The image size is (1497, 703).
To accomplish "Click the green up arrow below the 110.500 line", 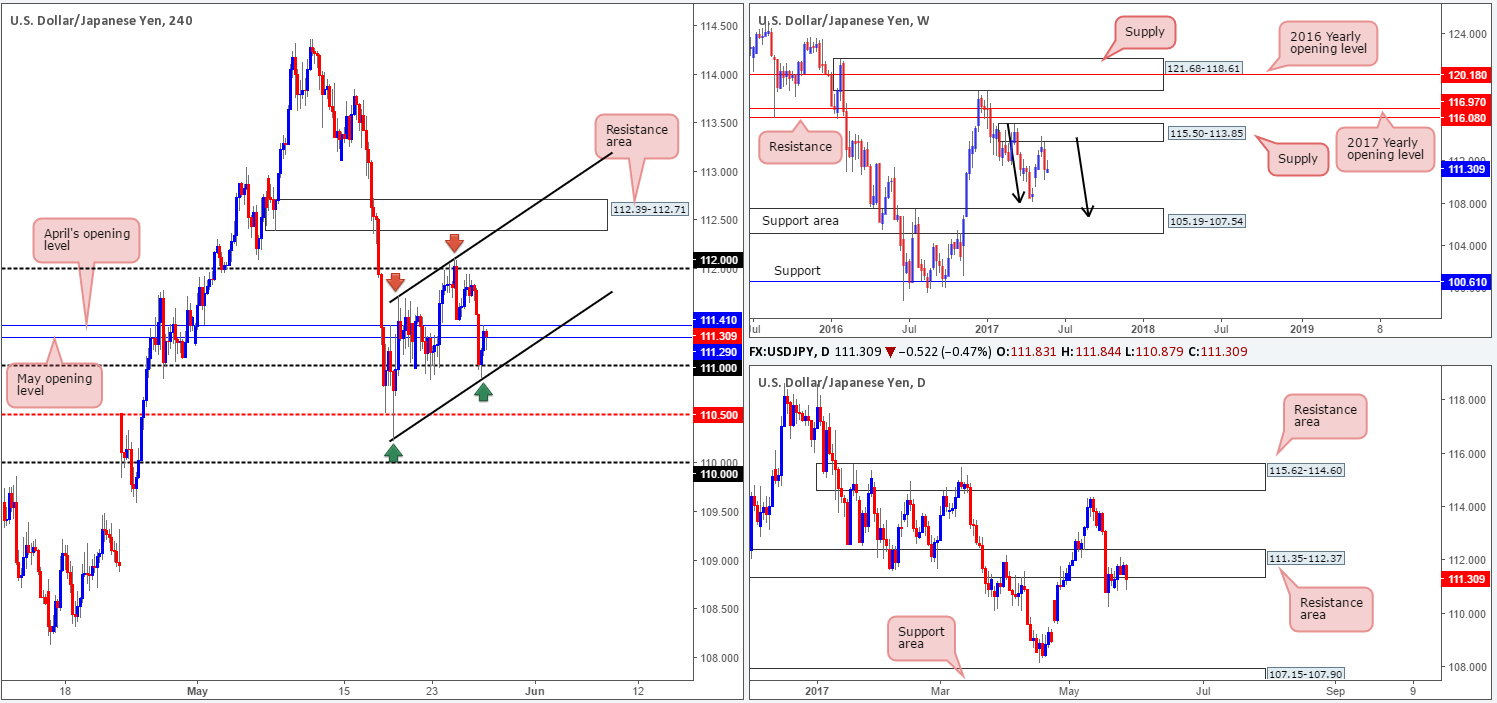I will coord(393,453).
